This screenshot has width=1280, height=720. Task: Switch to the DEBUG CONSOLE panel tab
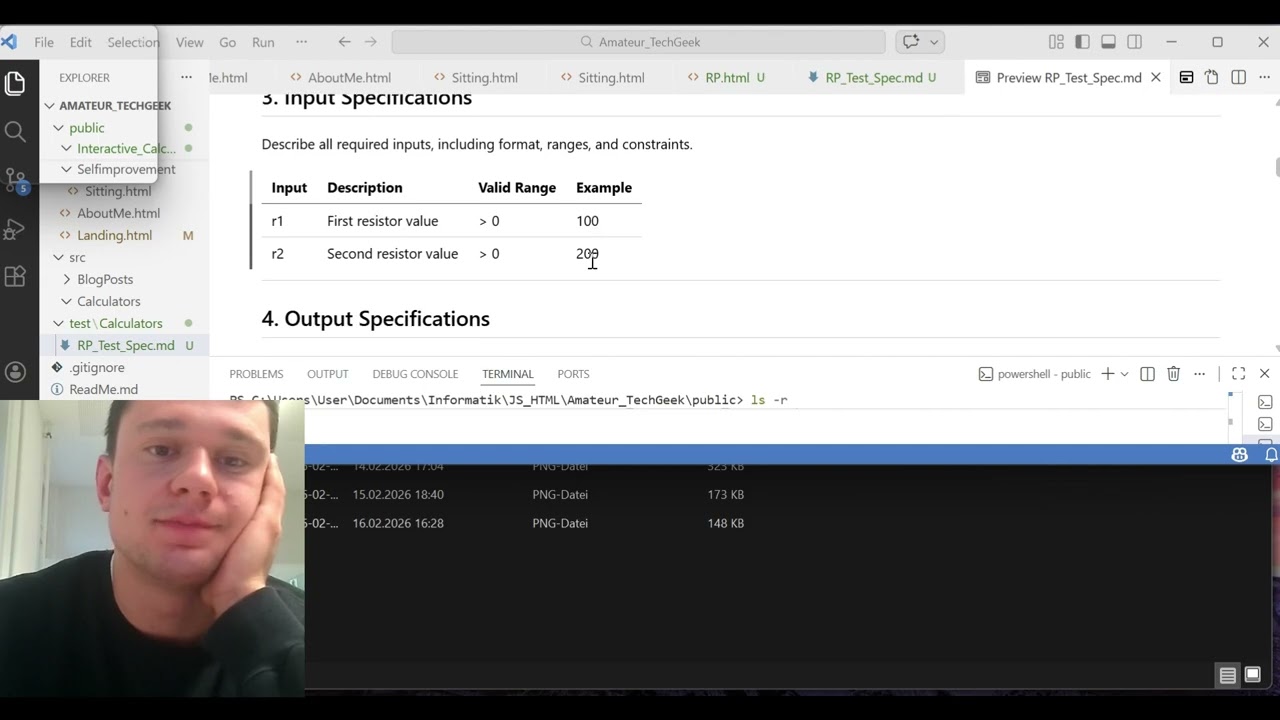click(x=415, y=373)
